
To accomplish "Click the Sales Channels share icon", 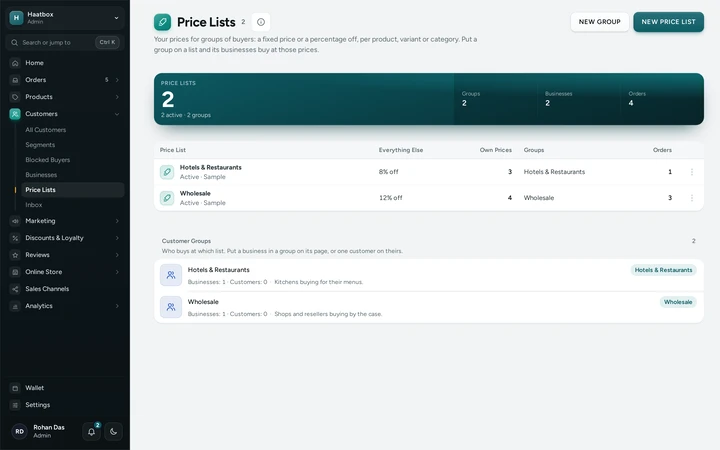I will point(15,289).
